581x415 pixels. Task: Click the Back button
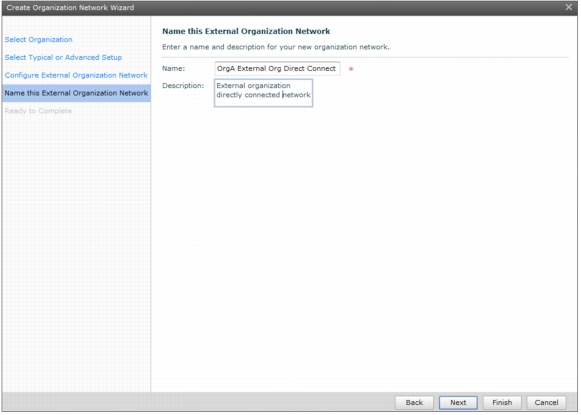pos(414,402)
